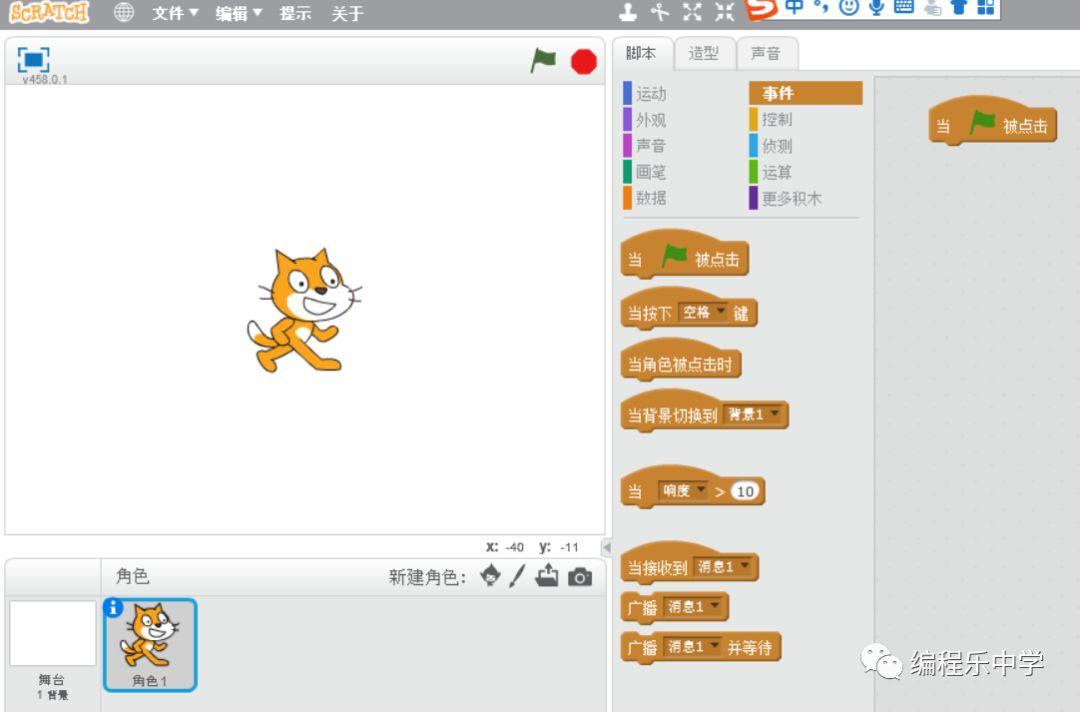
Task: Click the cat sprite on the stage
Action: [304, 311]
